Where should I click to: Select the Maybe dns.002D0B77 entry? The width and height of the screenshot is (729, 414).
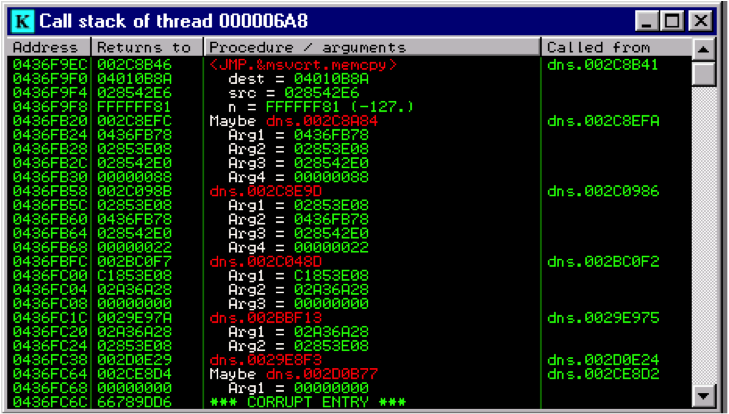(x=294, y=374)
